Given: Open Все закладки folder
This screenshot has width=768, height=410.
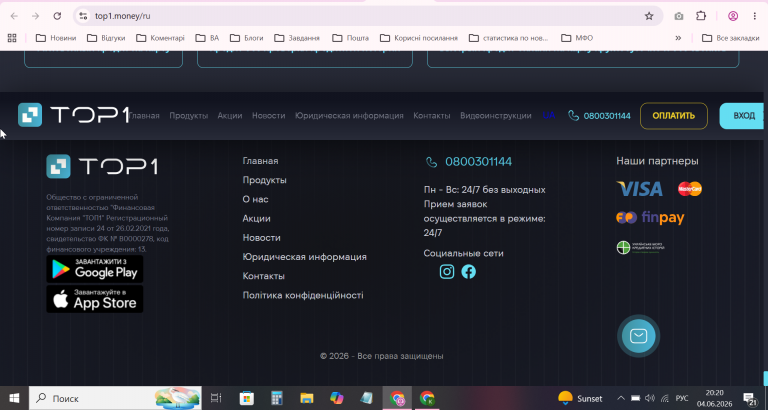Looking at the screenshot, I should click(731, 38).
